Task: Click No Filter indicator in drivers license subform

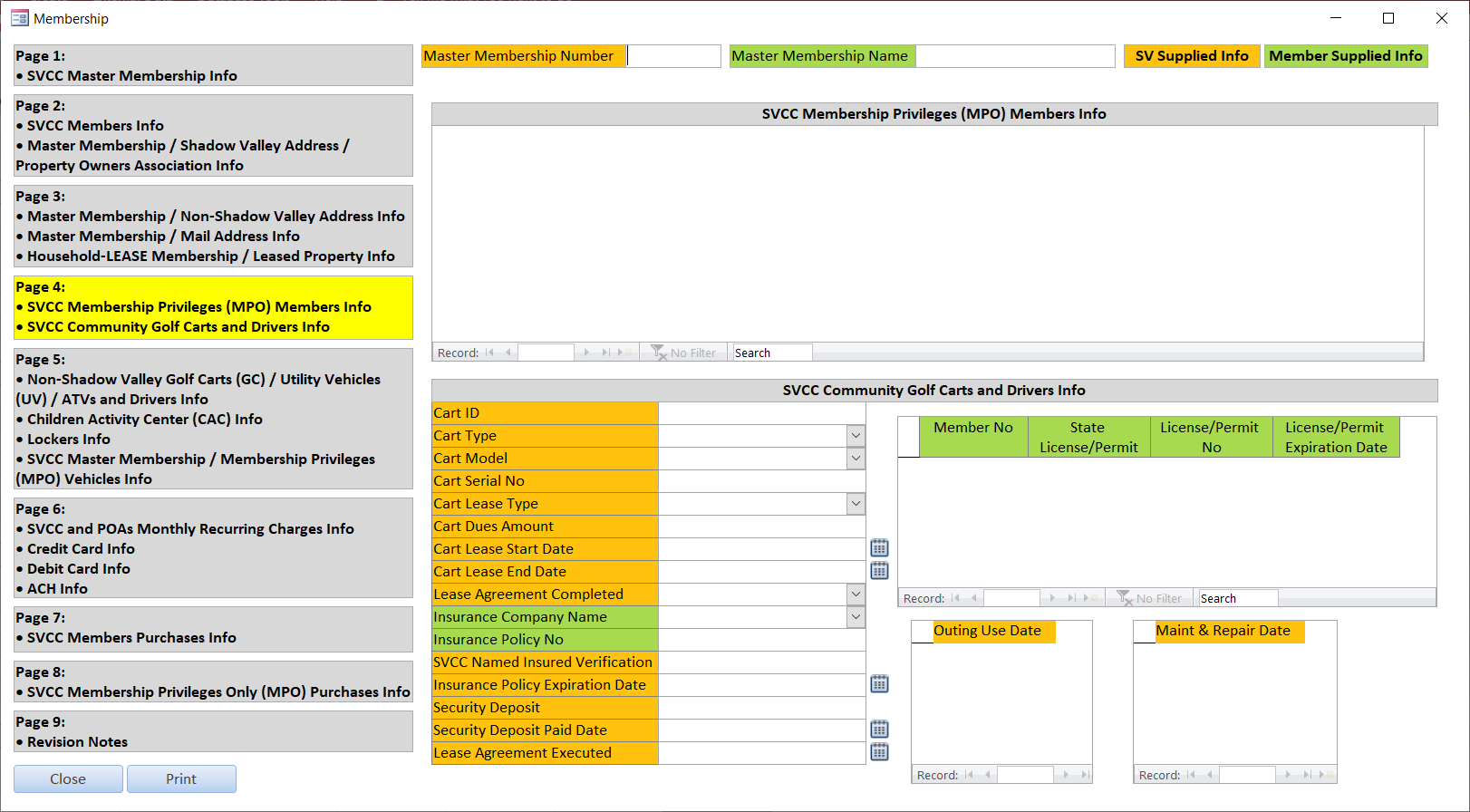Action: [x=1150, y=598]
